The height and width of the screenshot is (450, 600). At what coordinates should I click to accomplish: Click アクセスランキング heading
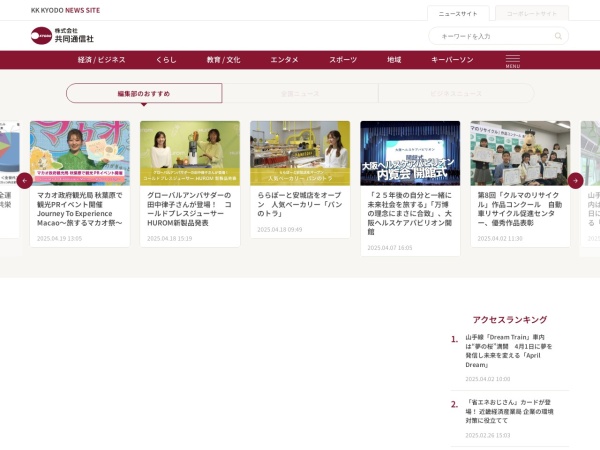click(x=510, y=320)
